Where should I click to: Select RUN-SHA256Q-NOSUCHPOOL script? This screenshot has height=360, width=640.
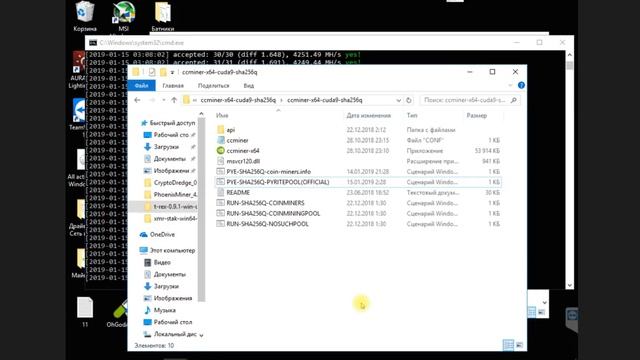[267, 224]
